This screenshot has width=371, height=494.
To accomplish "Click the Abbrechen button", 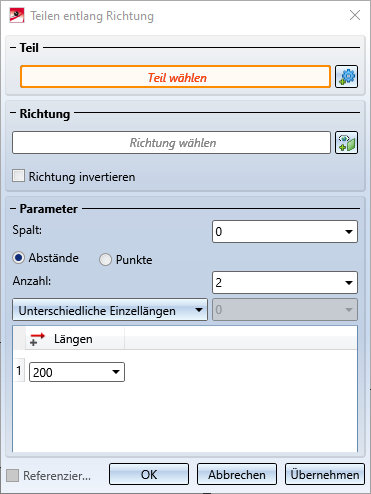I will [237, 474].
